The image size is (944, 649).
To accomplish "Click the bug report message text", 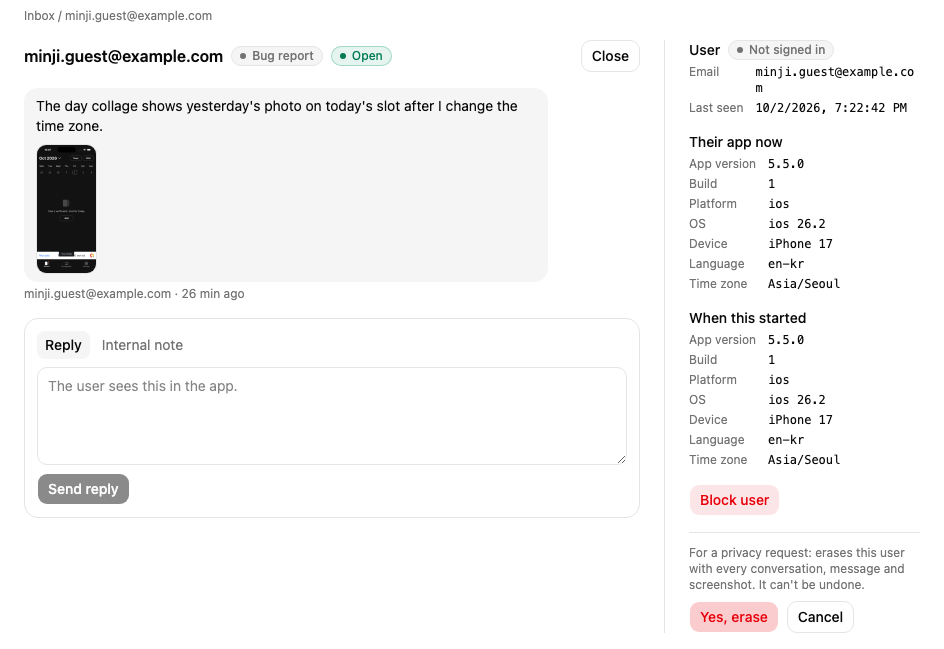I will [x=277, y=116].
